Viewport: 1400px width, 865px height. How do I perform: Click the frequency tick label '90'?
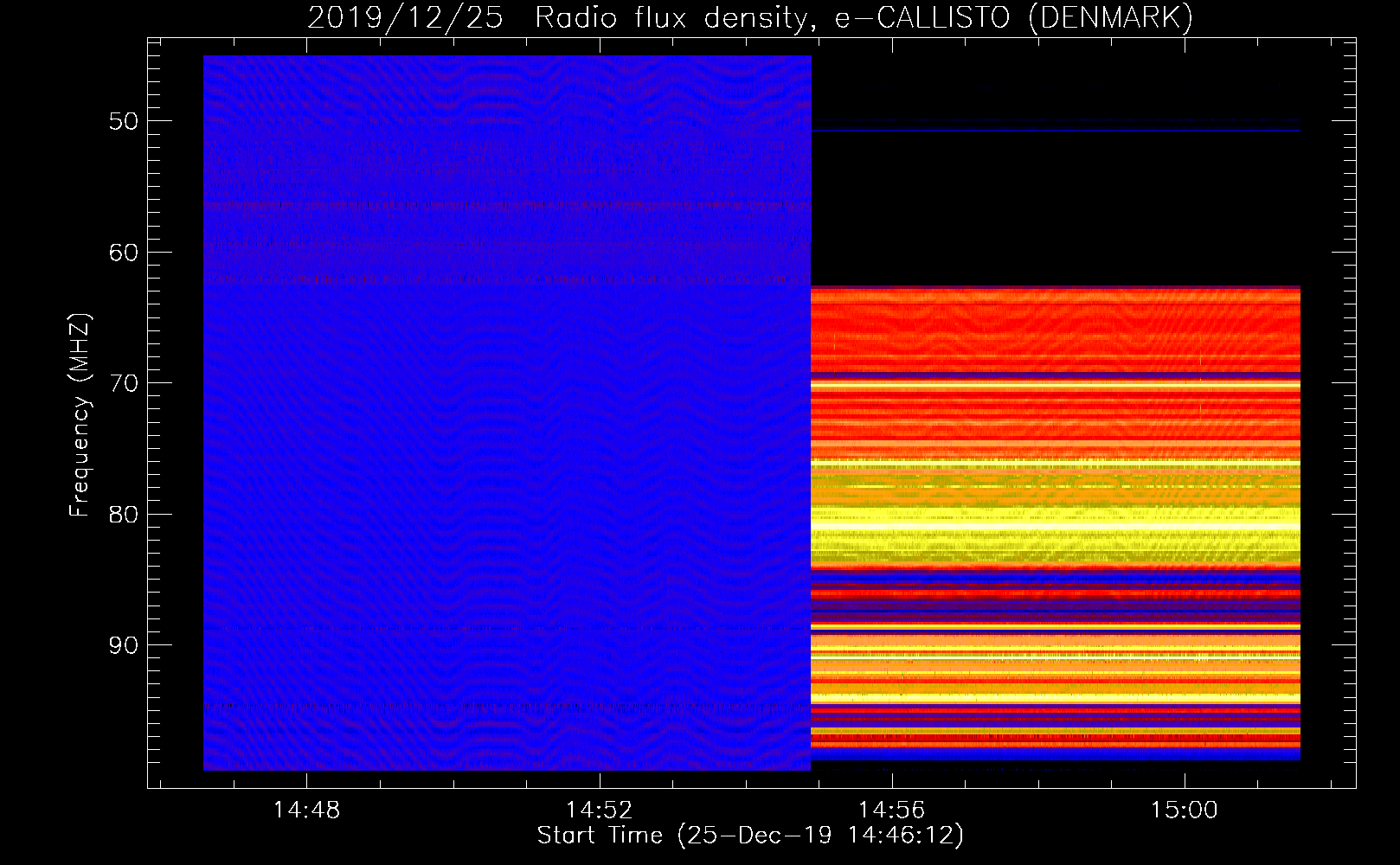[124, 645]
